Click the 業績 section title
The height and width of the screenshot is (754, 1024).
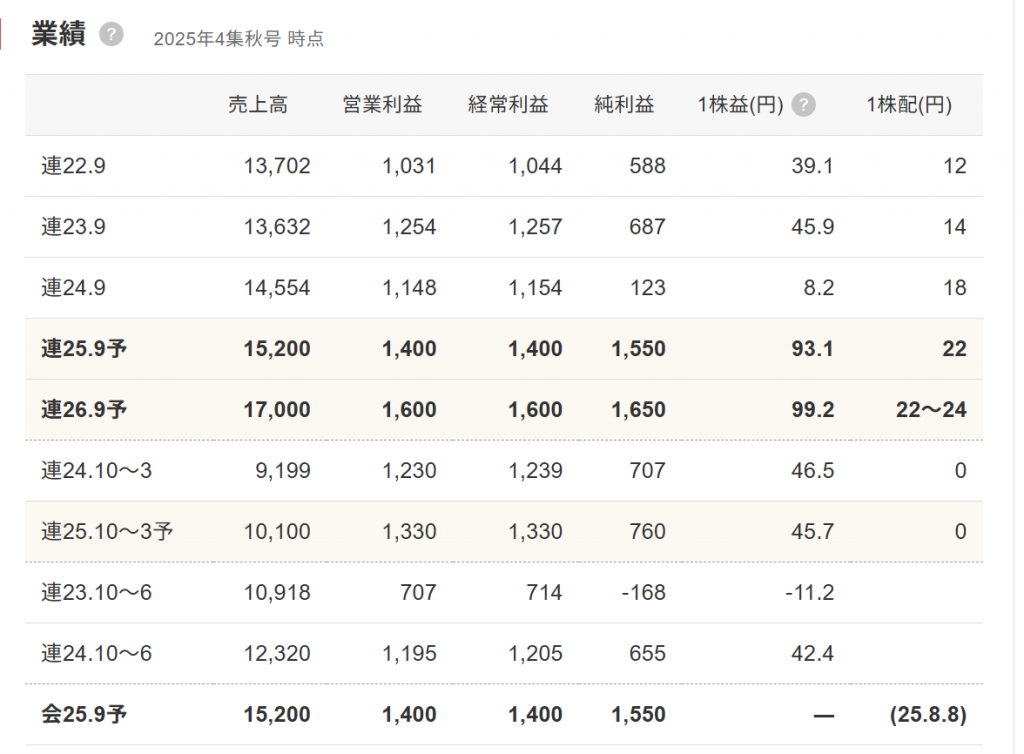(58, 34)
